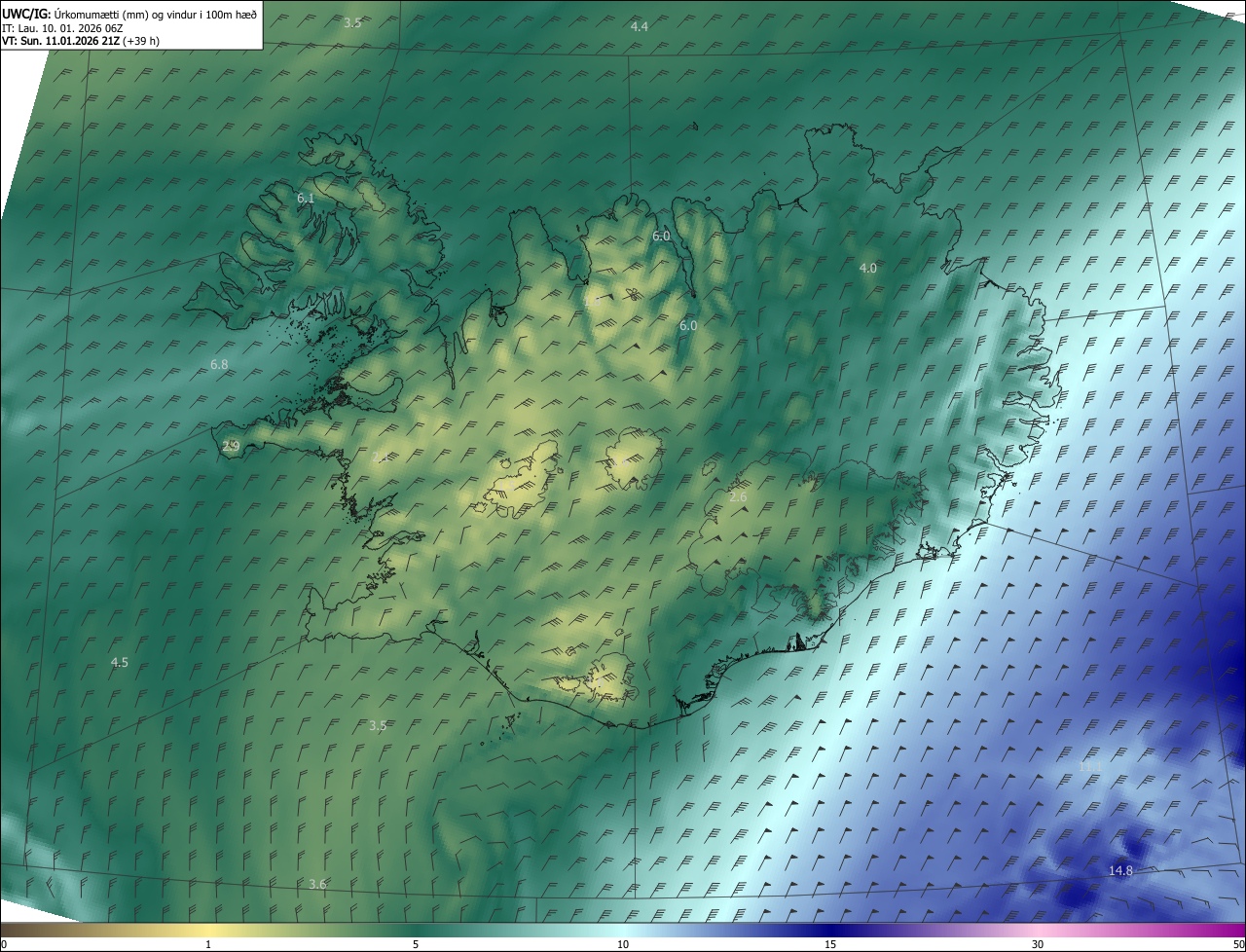
Task: Click the "UWC/IG: Úrkomumætti (mm)" title line
Action: point(130,15)
